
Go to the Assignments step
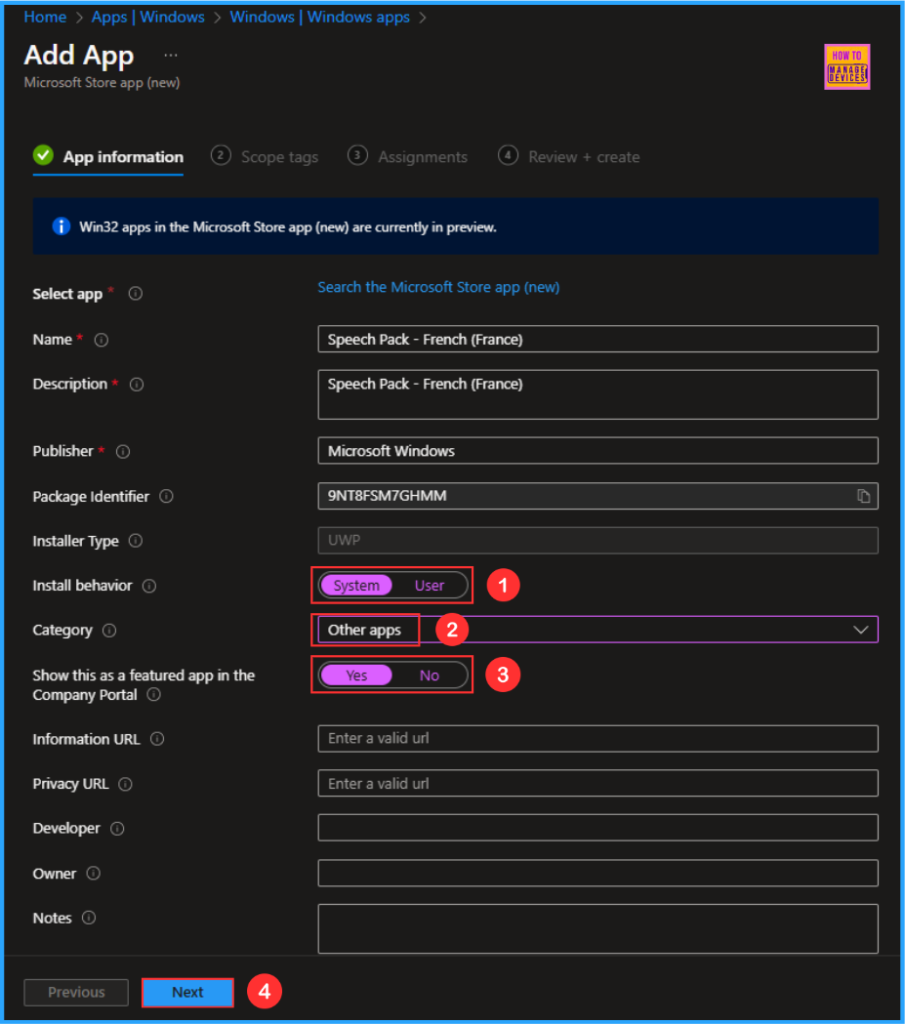coord(407,157)
